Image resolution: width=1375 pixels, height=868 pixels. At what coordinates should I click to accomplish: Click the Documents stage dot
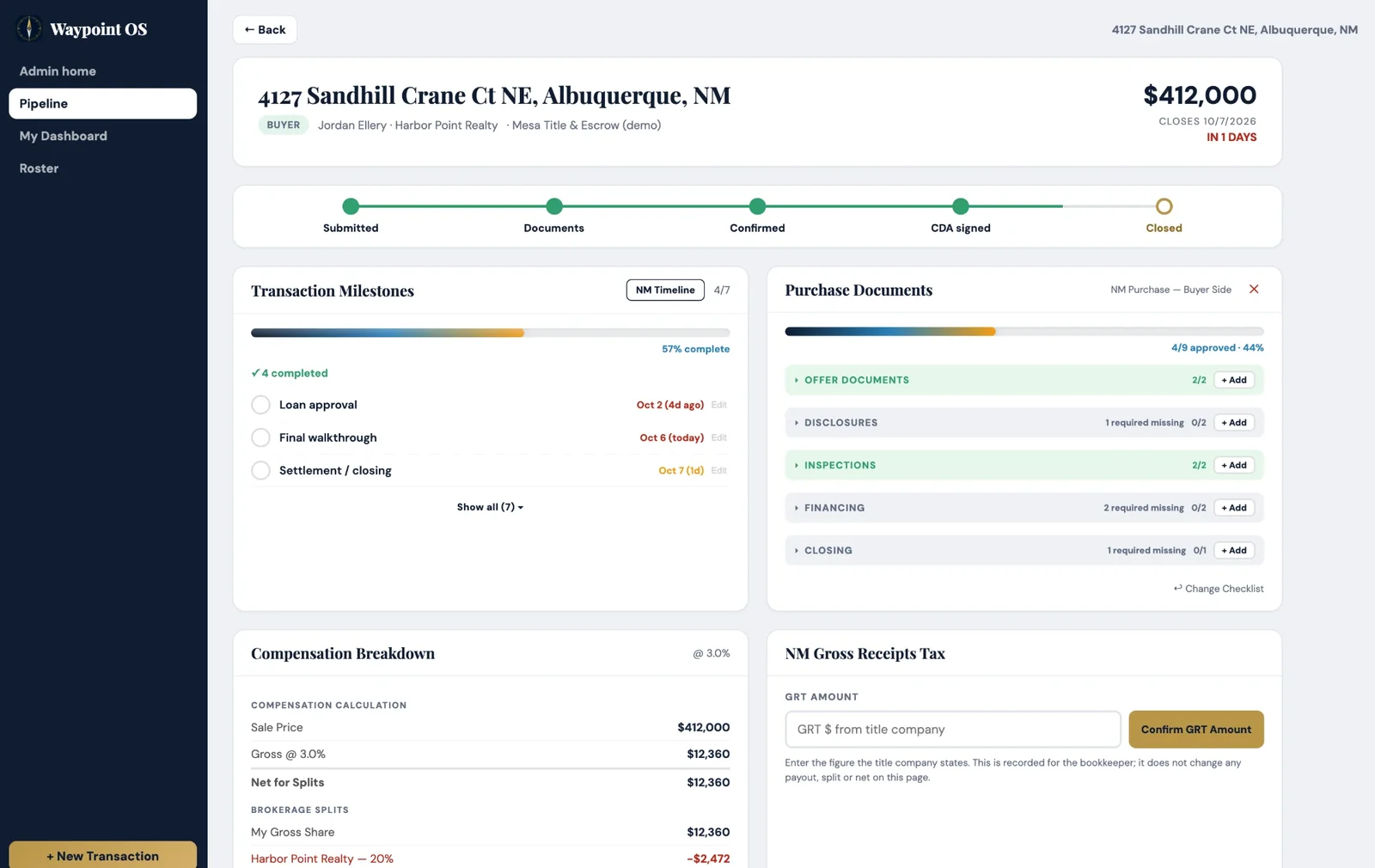pyautogui.click(x=554, y=206)
